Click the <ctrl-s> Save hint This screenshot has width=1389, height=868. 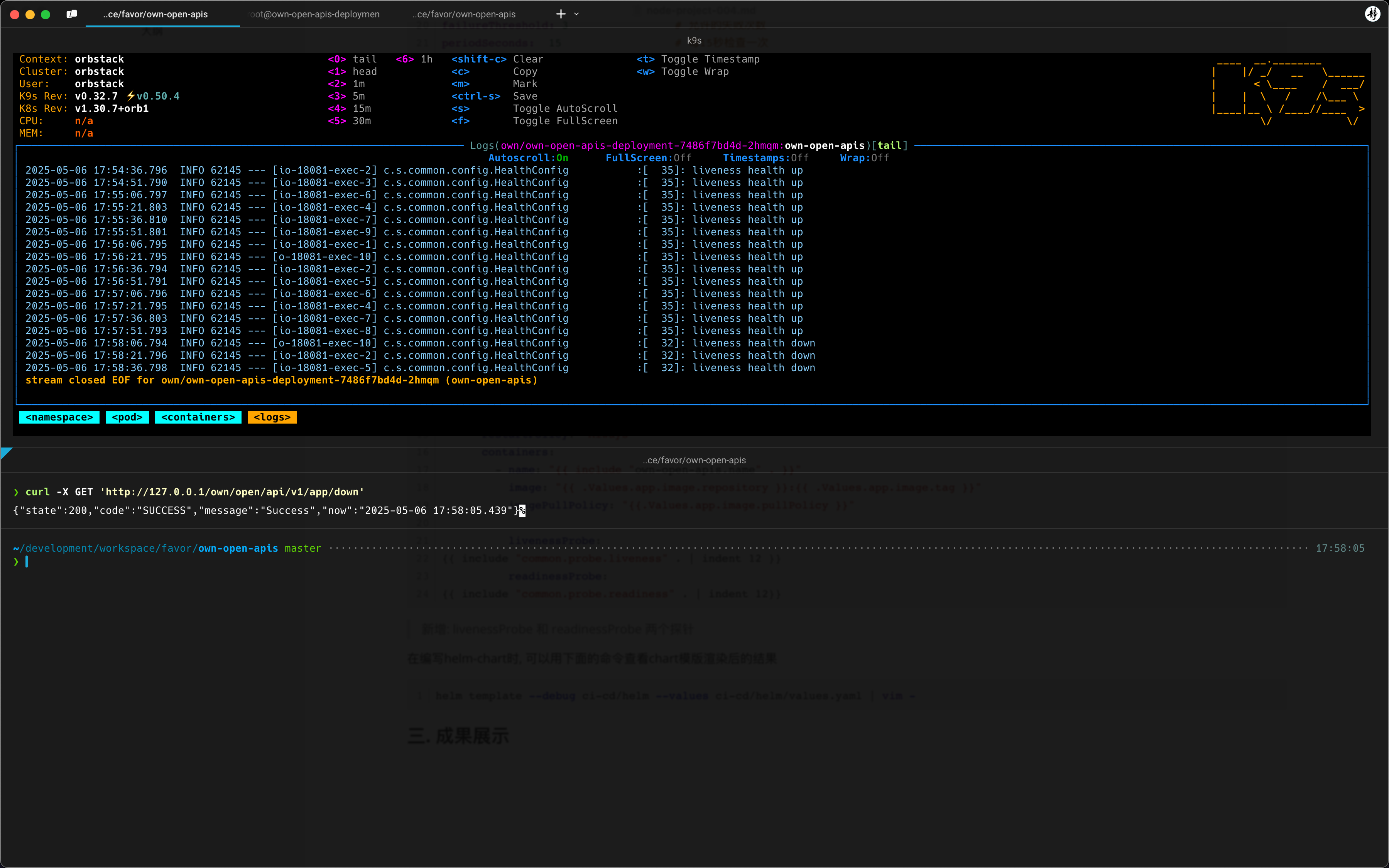tap(494, 96)
